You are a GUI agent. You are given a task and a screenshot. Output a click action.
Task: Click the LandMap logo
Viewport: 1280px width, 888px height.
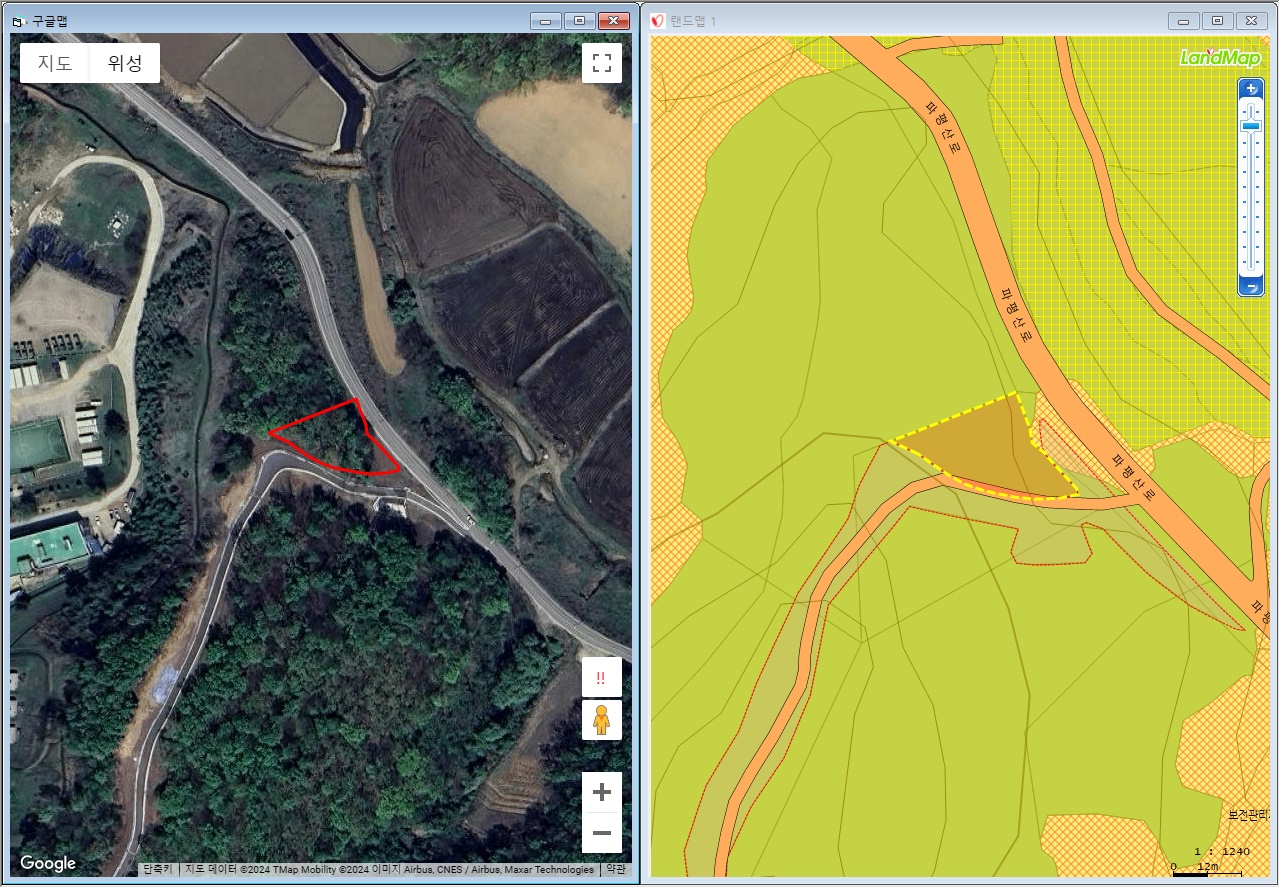(1220, 57)
